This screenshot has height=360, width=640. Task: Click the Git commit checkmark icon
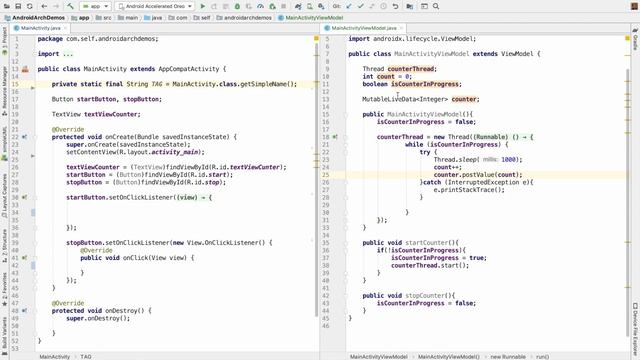pyautogui.click(x=360, y=6)
